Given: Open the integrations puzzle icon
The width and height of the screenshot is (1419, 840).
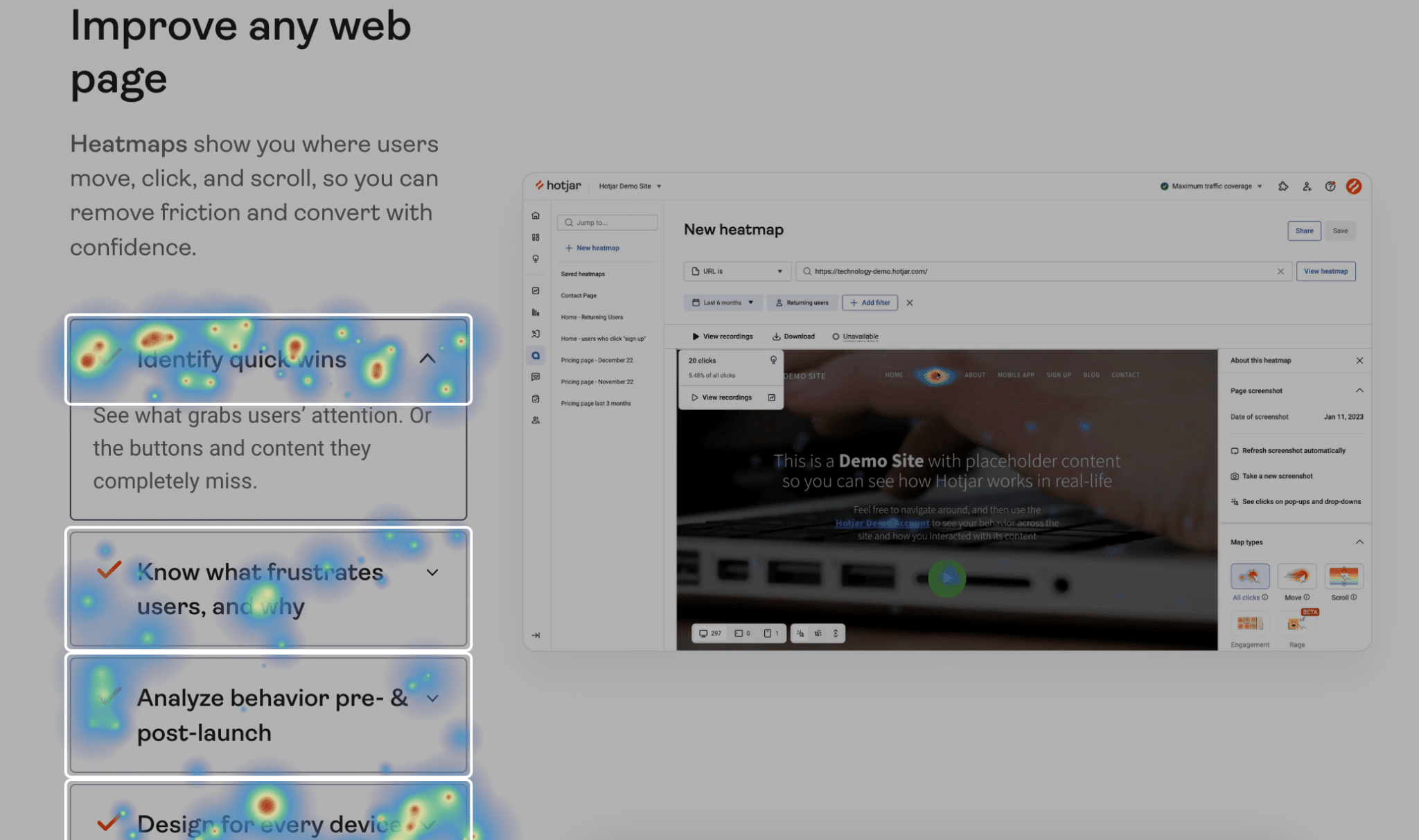Looking at the screenshot, I should (x=1283, y=186).
